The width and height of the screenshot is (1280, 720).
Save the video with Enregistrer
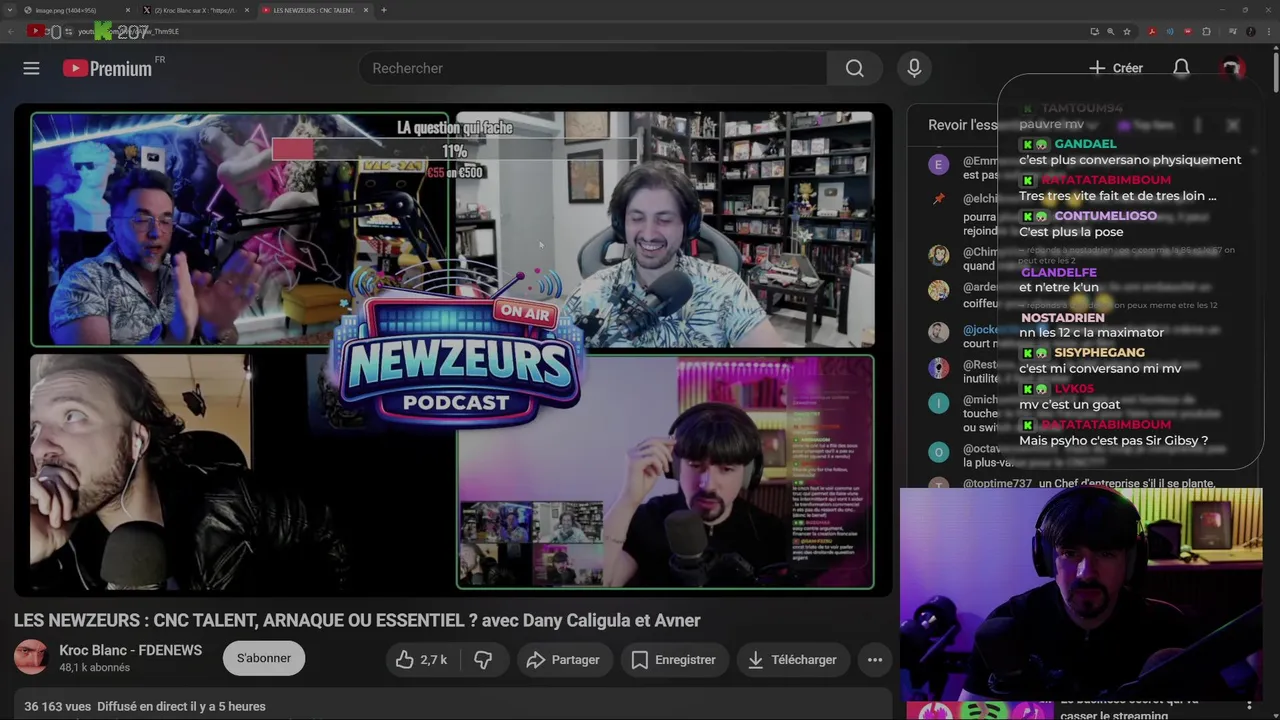[x=673, y=660]
